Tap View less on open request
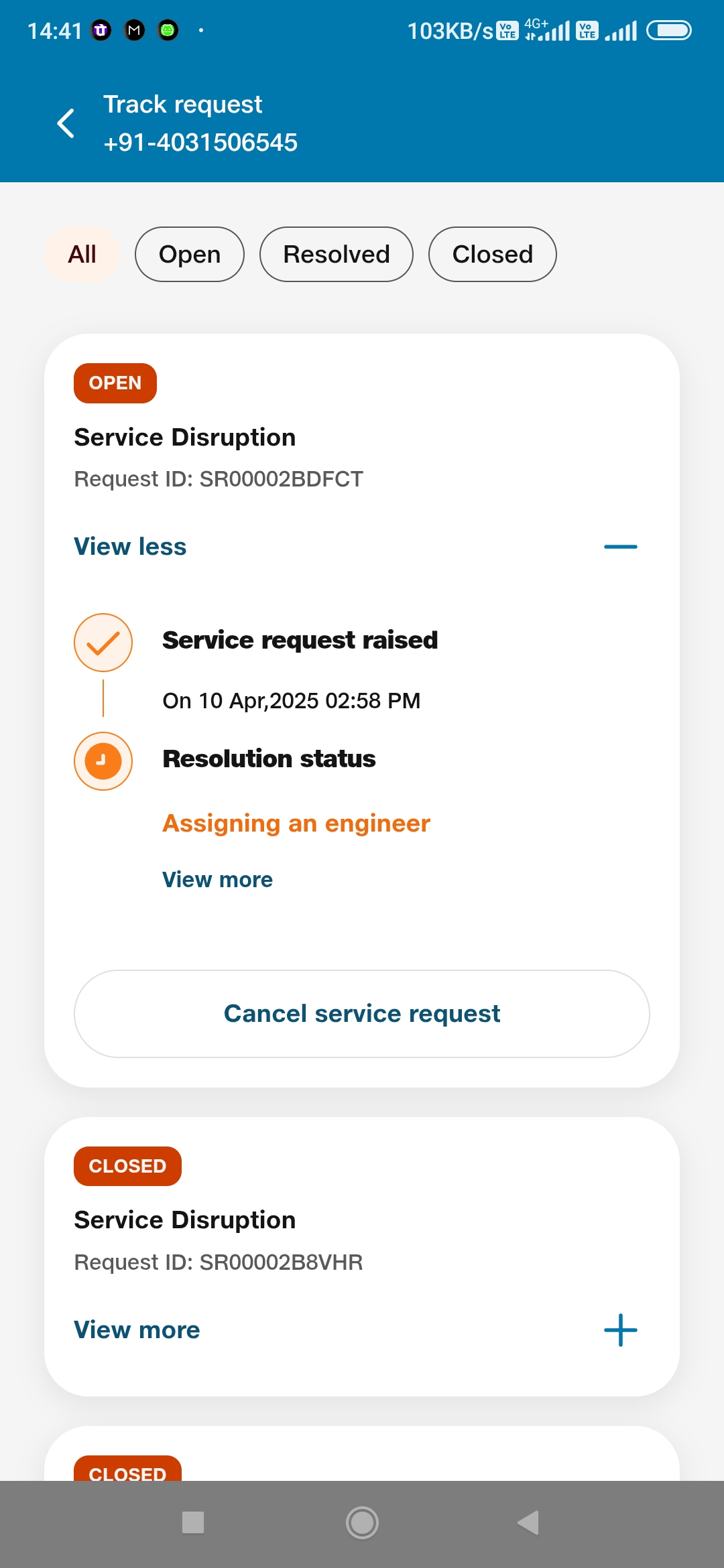This screenshot has width=724, height=1568. tap(130, 547)
